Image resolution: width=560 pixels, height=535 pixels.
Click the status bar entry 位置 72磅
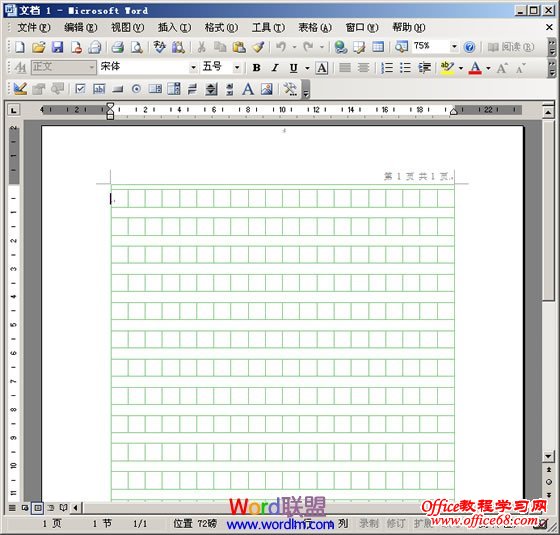195,524
